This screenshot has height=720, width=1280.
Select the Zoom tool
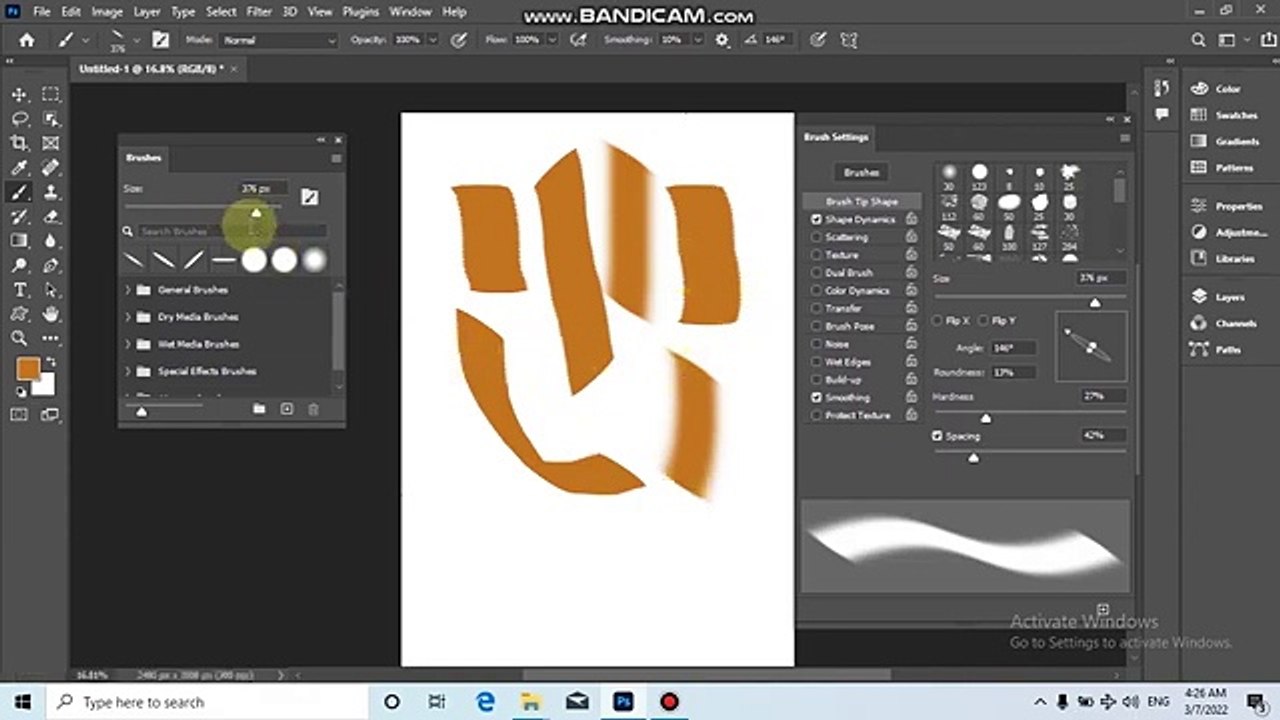19,339
